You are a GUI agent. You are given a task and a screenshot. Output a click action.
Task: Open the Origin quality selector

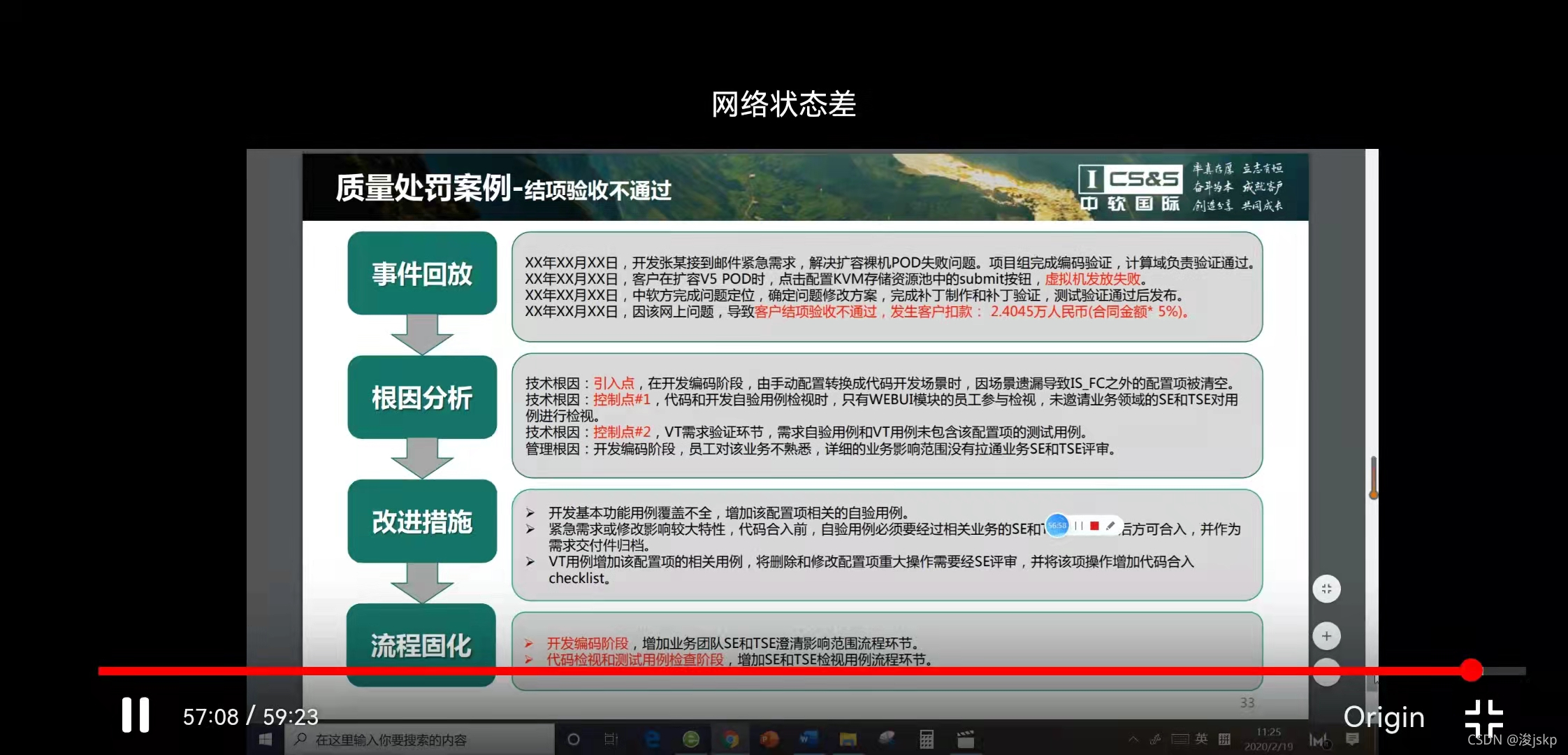pos(1384,717)
